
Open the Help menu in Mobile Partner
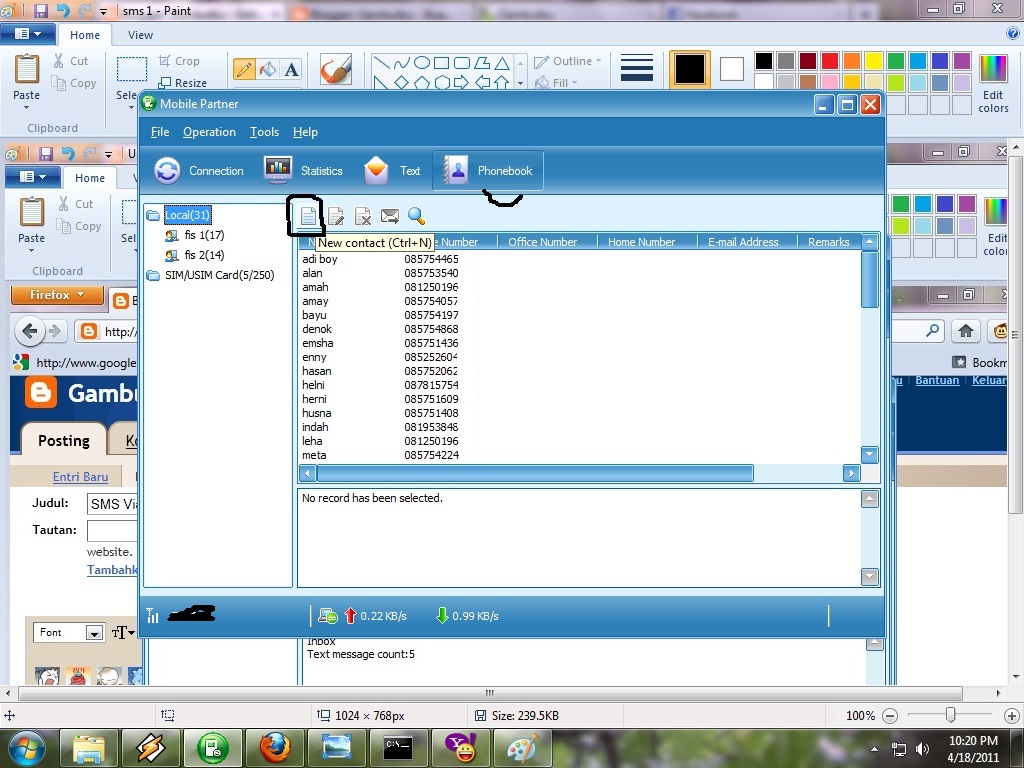point(305,132)
